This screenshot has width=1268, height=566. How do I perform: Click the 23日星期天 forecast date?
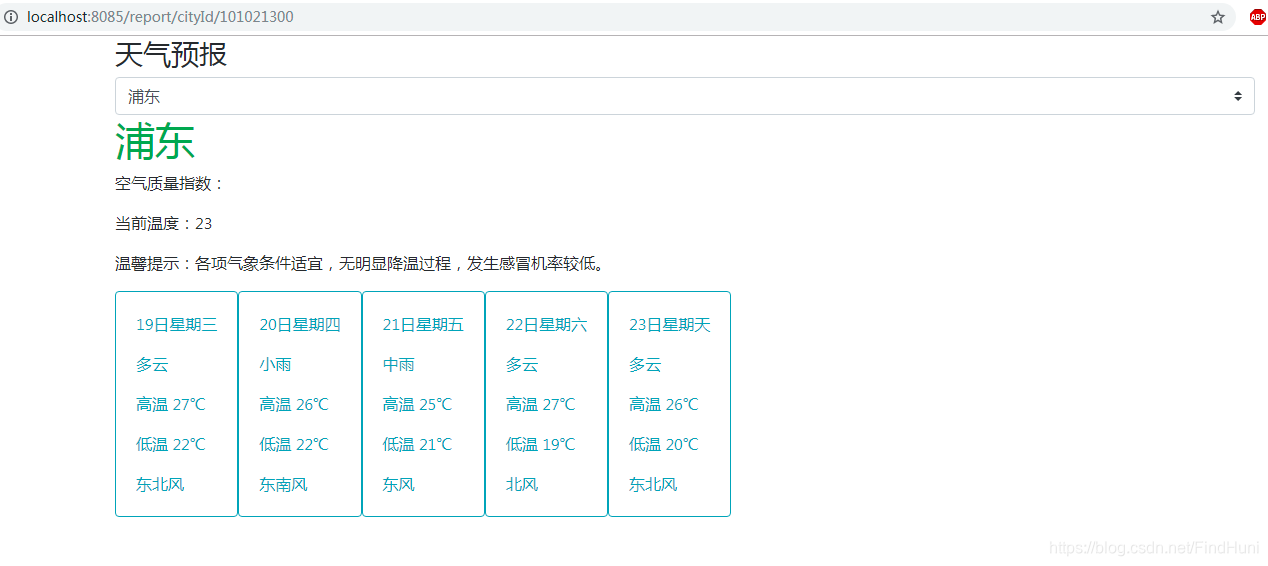click(670, 325)
